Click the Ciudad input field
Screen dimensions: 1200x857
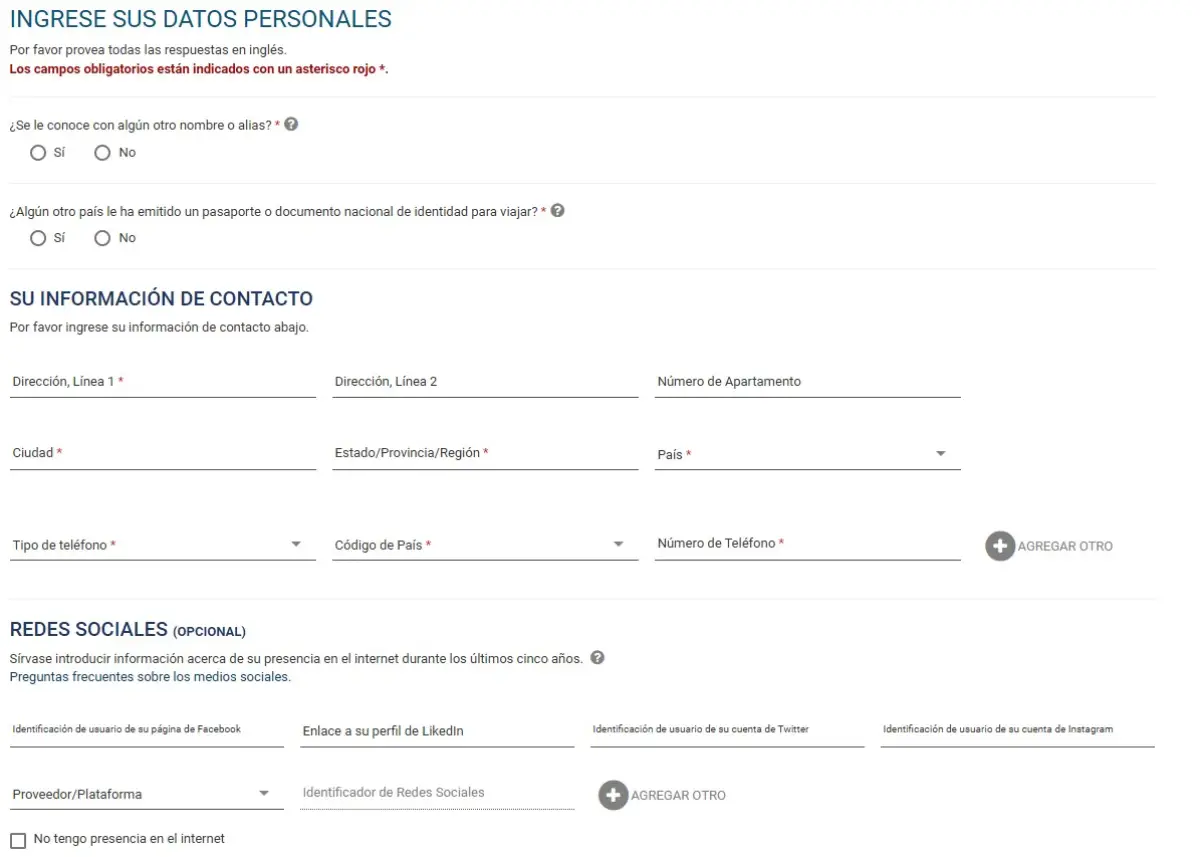162,453
